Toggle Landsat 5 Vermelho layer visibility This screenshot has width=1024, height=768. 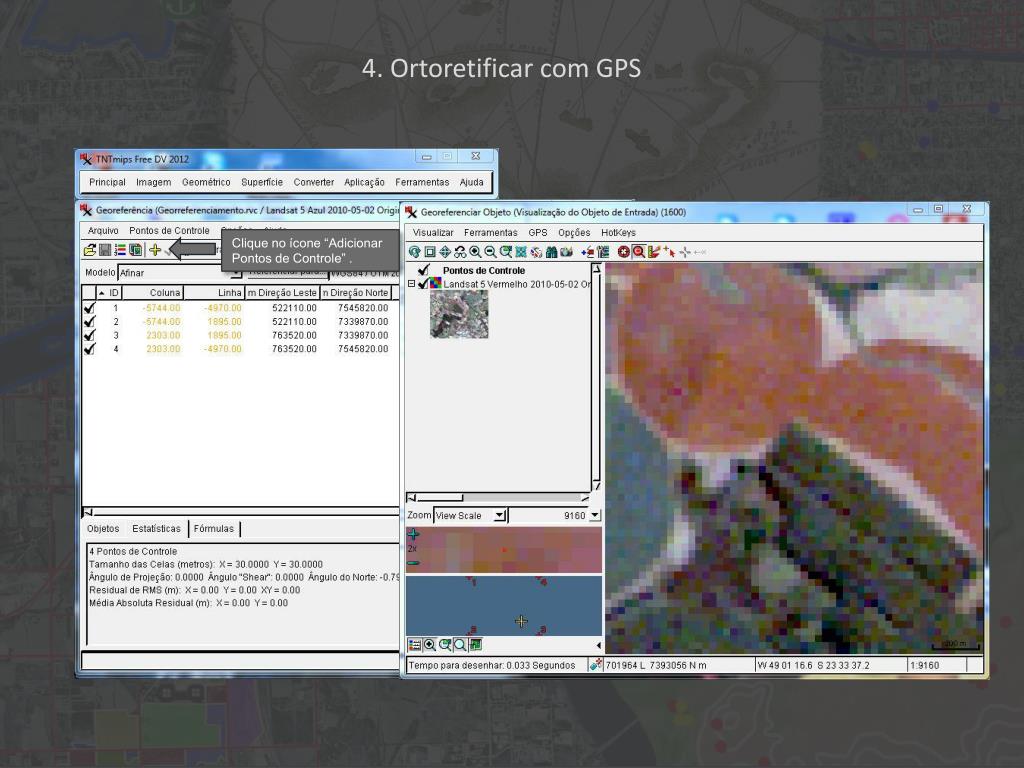423,284
